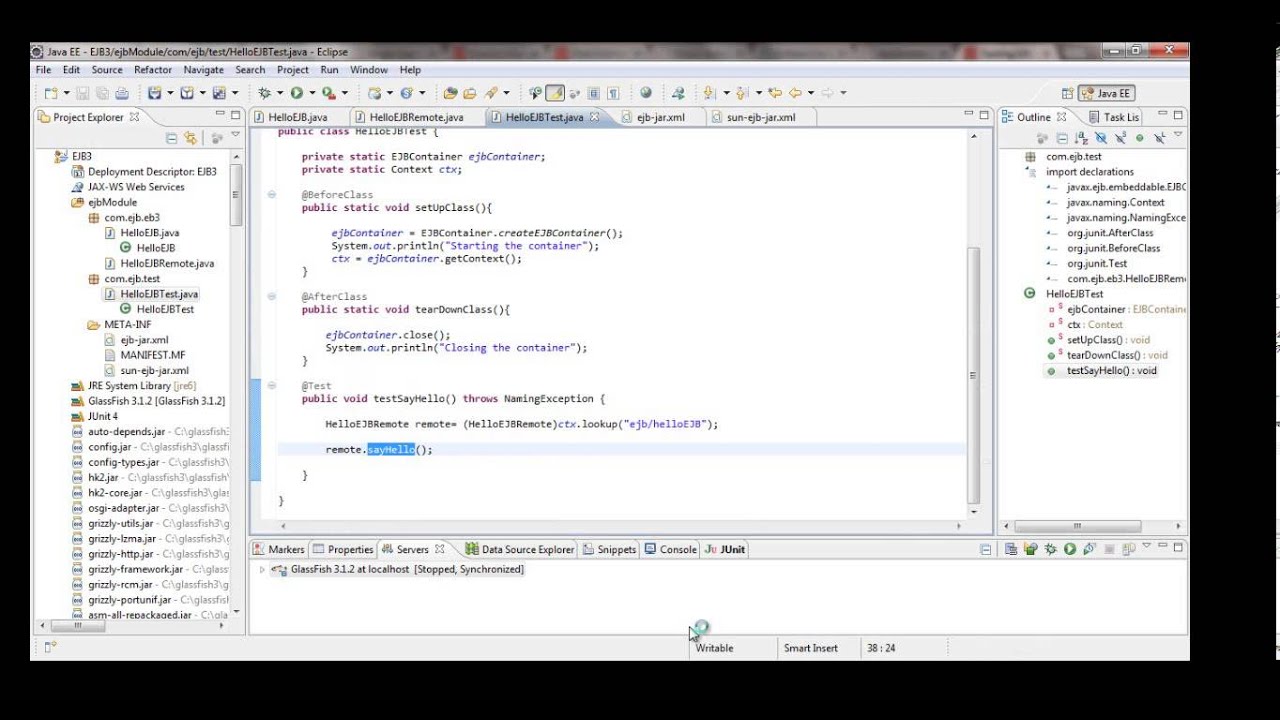Switch to HelloEJB.java editor tab

[x=297, y=117]
